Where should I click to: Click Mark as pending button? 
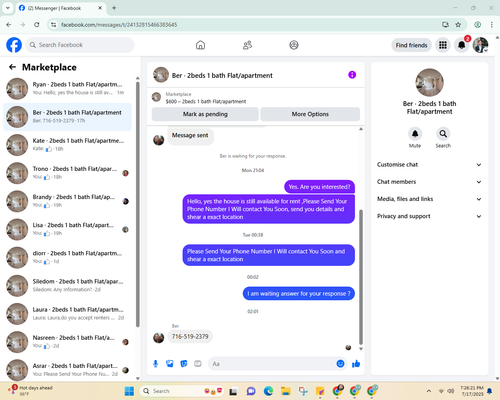tap(205, 114)
